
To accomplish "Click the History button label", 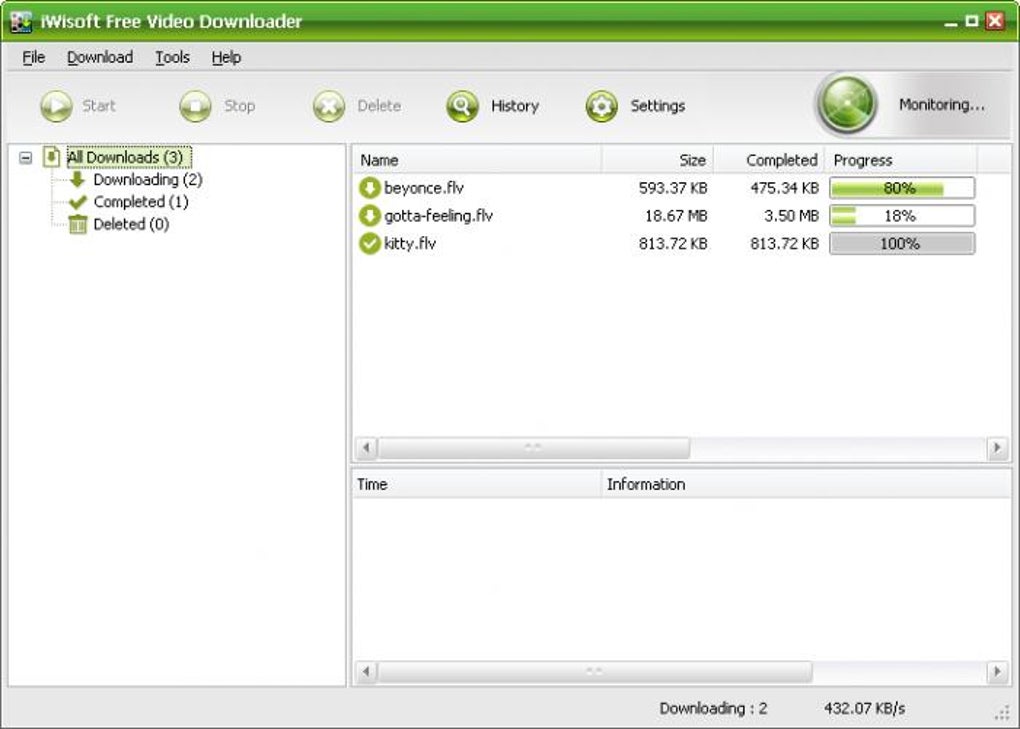I will point(515,106).
